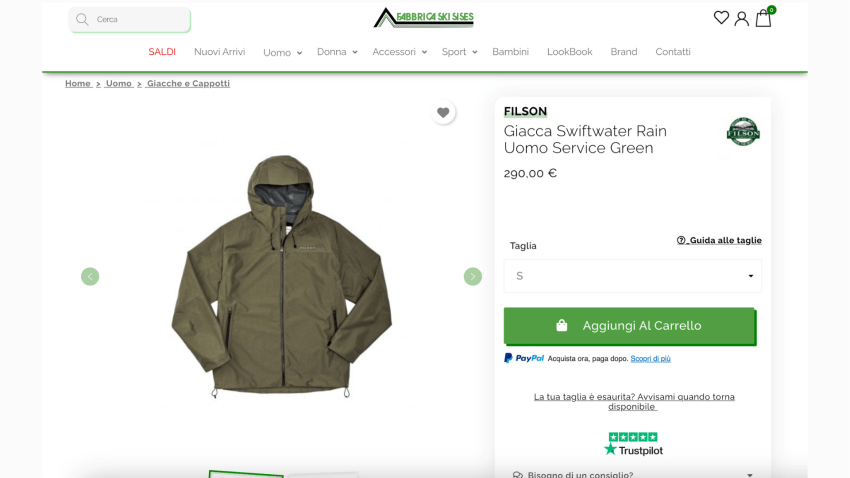Expand Bisogno di un consiglio section
The width and height of the screenshot is (850, 478).
(x=633, y=474)
